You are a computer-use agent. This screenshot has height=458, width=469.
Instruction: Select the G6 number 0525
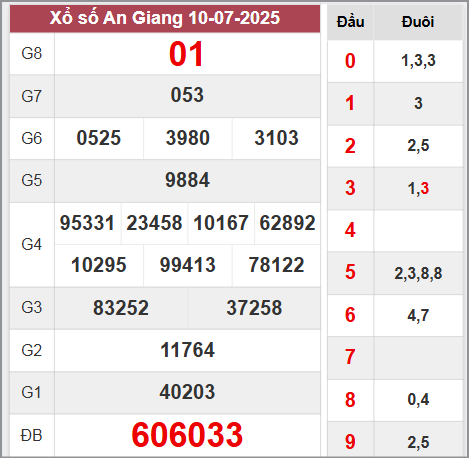pos(99,138)
